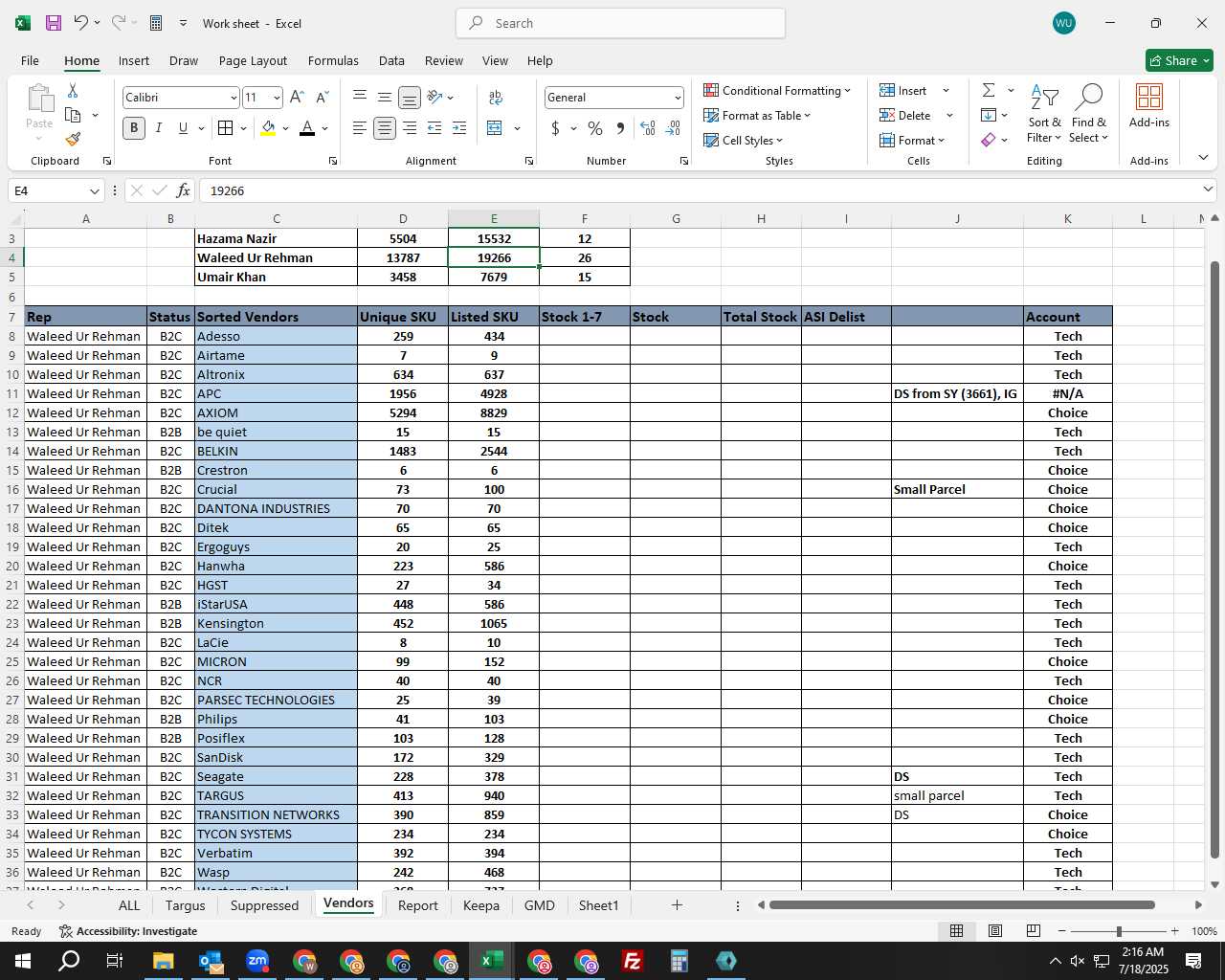This screenshot has width=1225, height=980.
Task: Click the Wrap Text icon
Action: tap(496, 97)
